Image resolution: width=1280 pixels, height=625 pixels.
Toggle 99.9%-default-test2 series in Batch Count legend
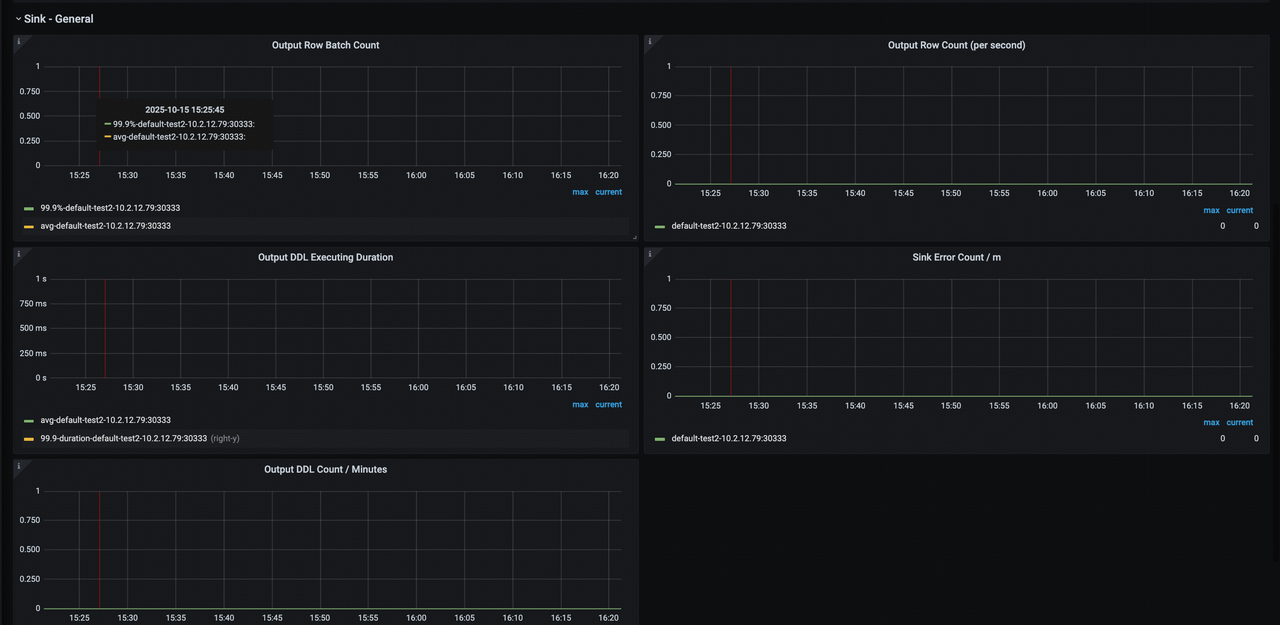(x=110, y=208)
